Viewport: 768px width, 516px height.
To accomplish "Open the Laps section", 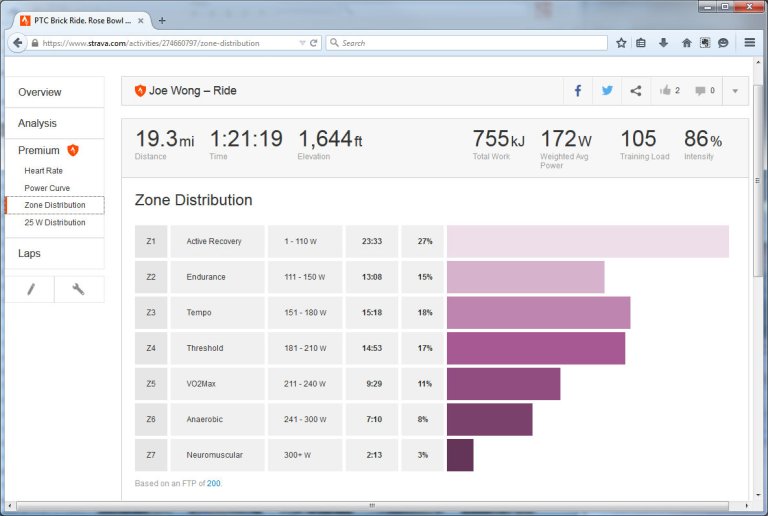I will click(x=29, y=253).
